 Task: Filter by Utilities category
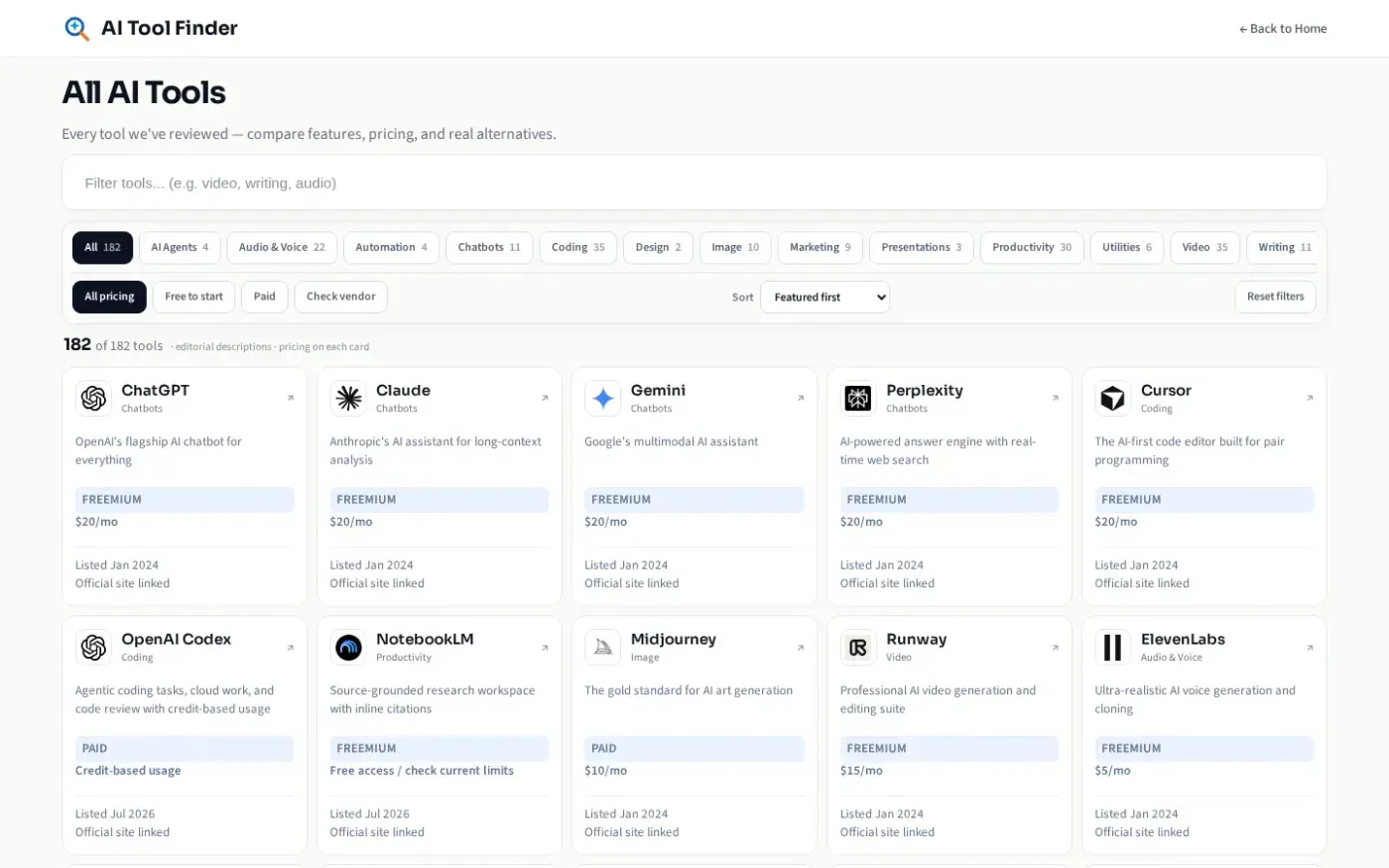[x=1127, y=247]
